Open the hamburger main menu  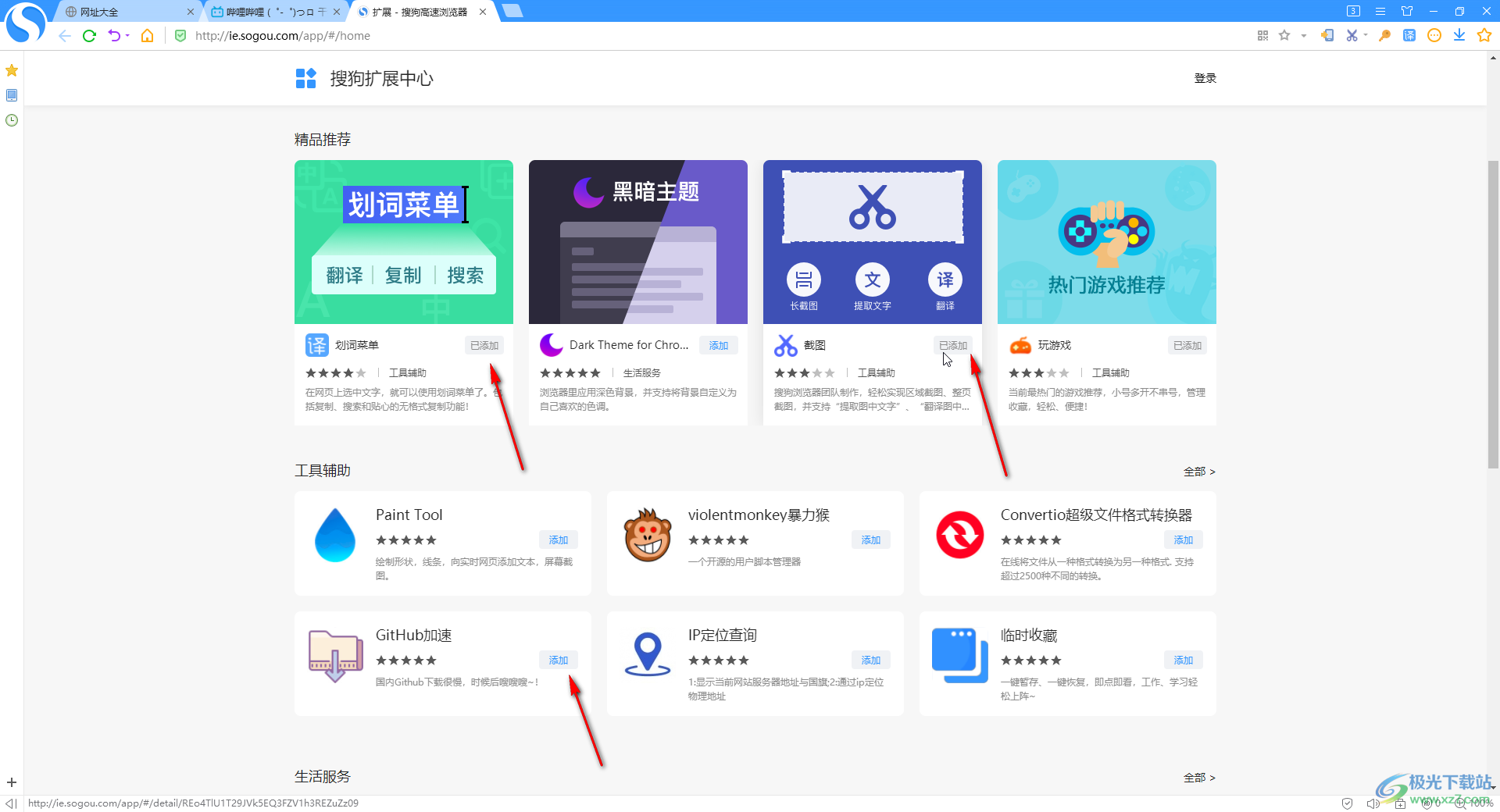point(1380,11)
